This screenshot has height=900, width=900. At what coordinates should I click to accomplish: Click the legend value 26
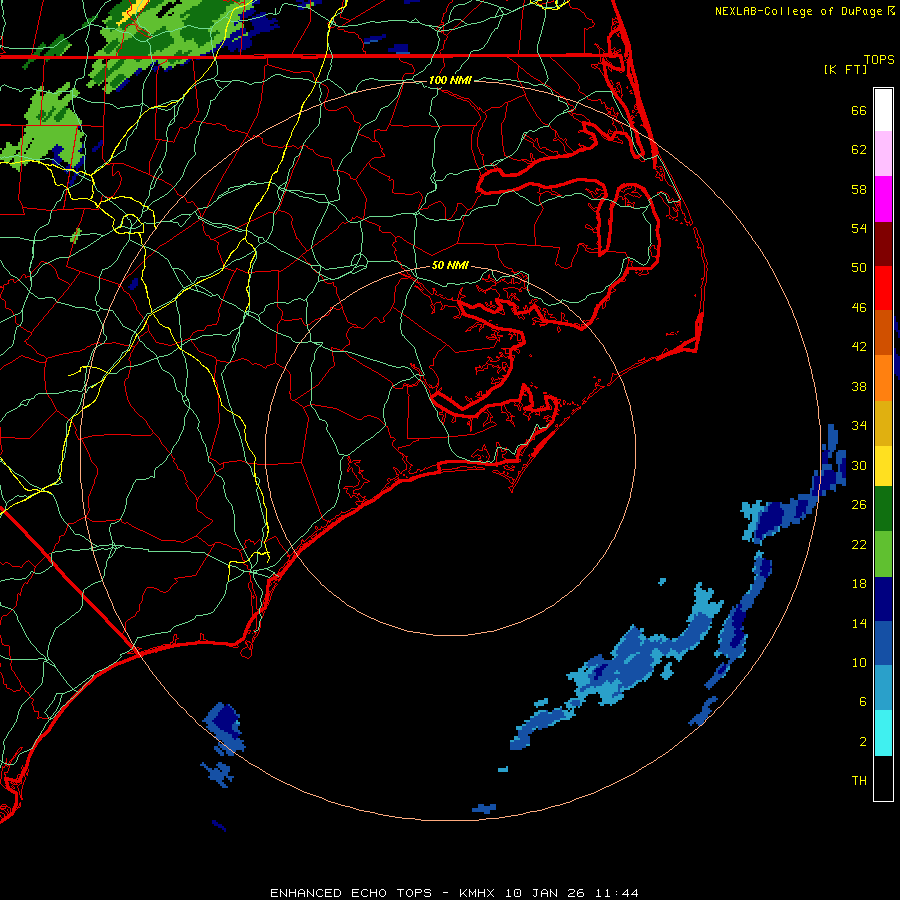pyautogui.click(x=859, y=505)
